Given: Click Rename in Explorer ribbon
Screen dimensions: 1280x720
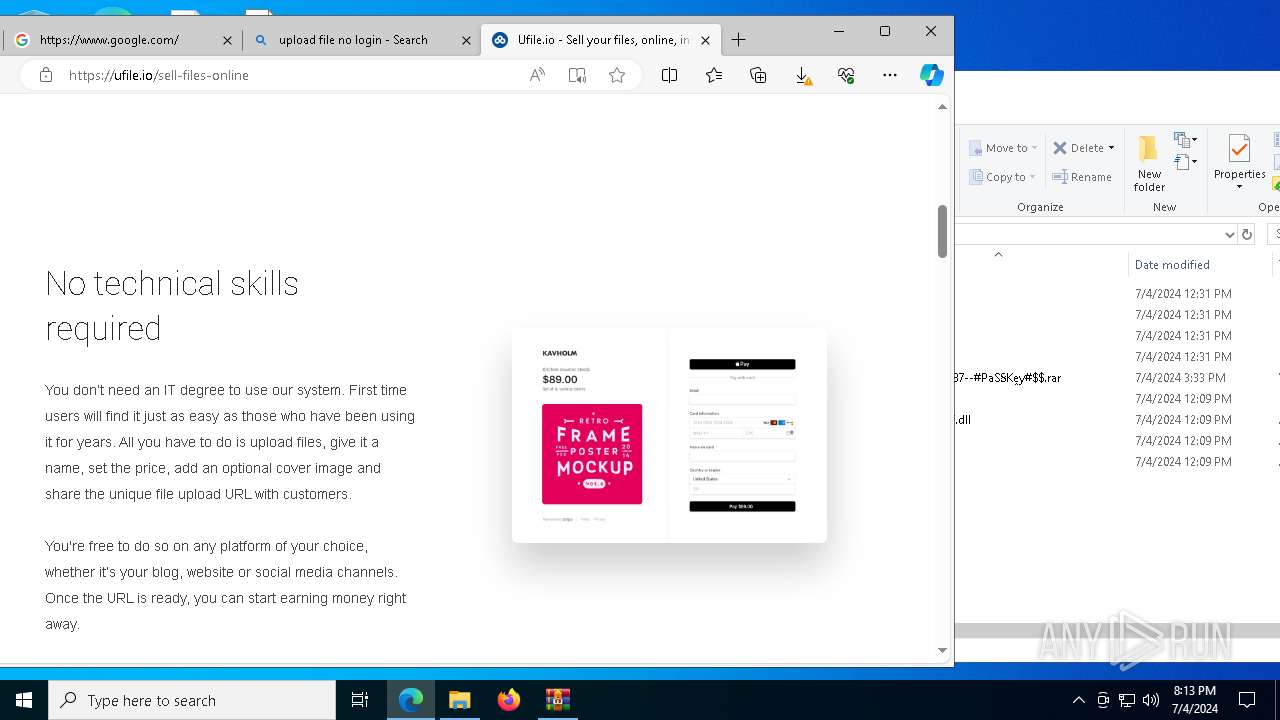Looking at the screenshot, I should click(x=1082, y=177).
